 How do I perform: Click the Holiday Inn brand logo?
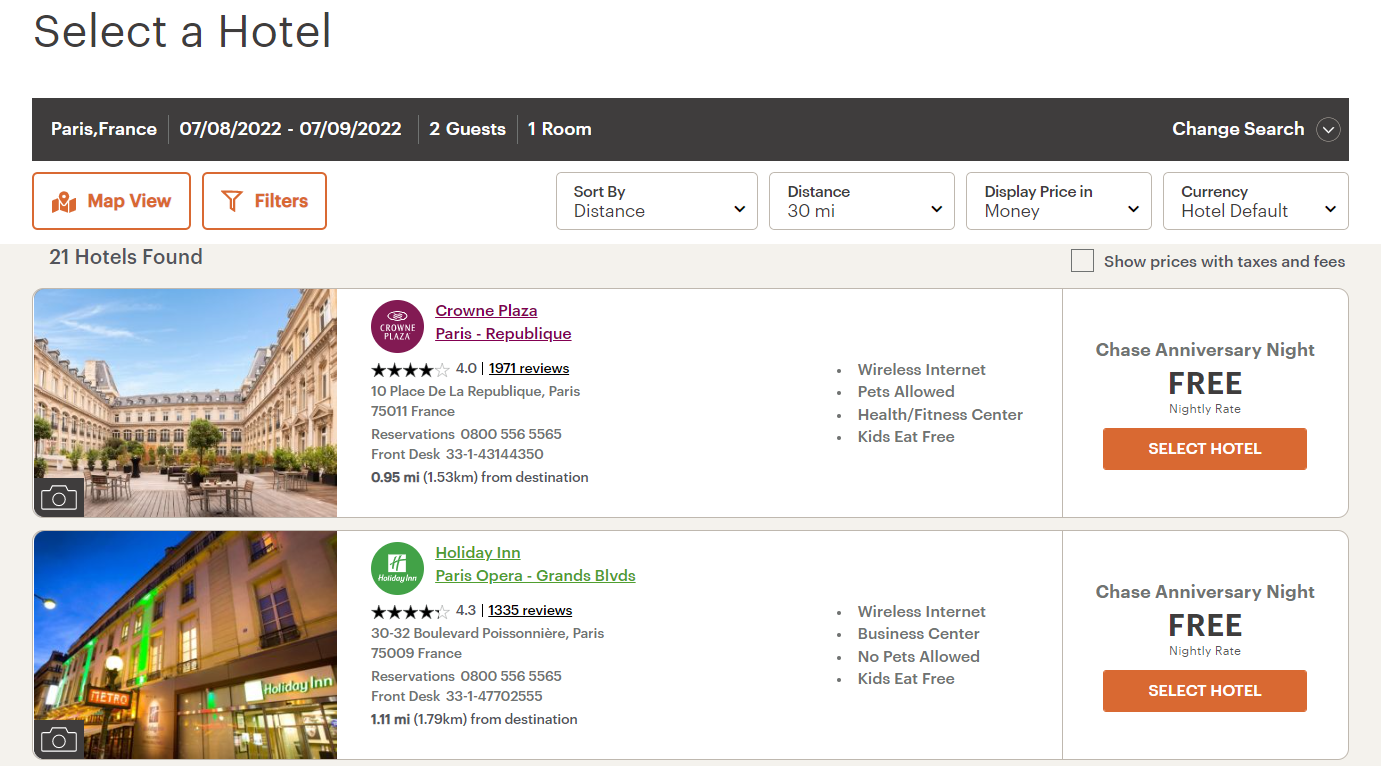[x=397, y=568]
